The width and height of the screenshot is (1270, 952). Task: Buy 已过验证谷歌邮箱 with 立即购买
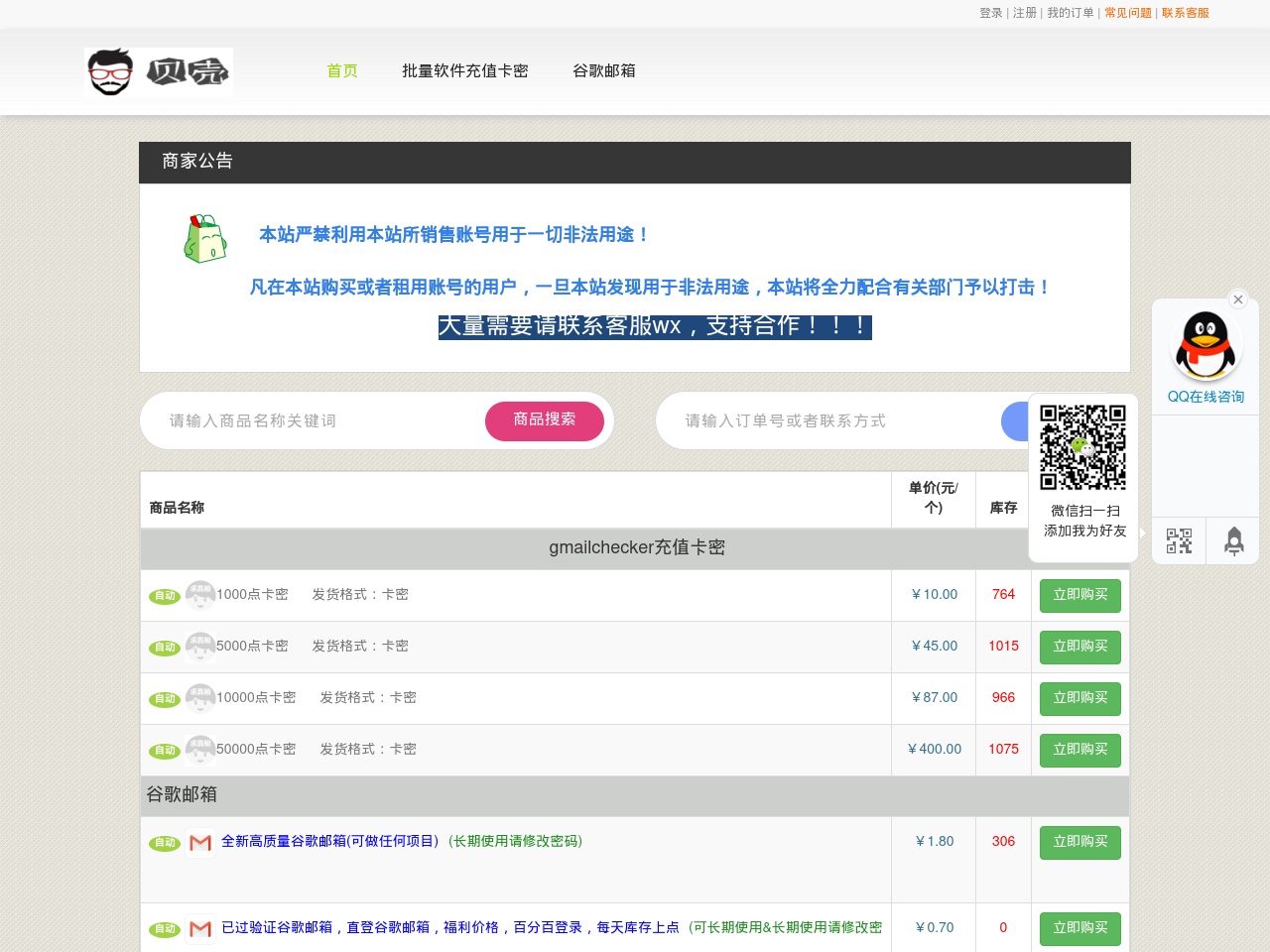[1080, 928]
